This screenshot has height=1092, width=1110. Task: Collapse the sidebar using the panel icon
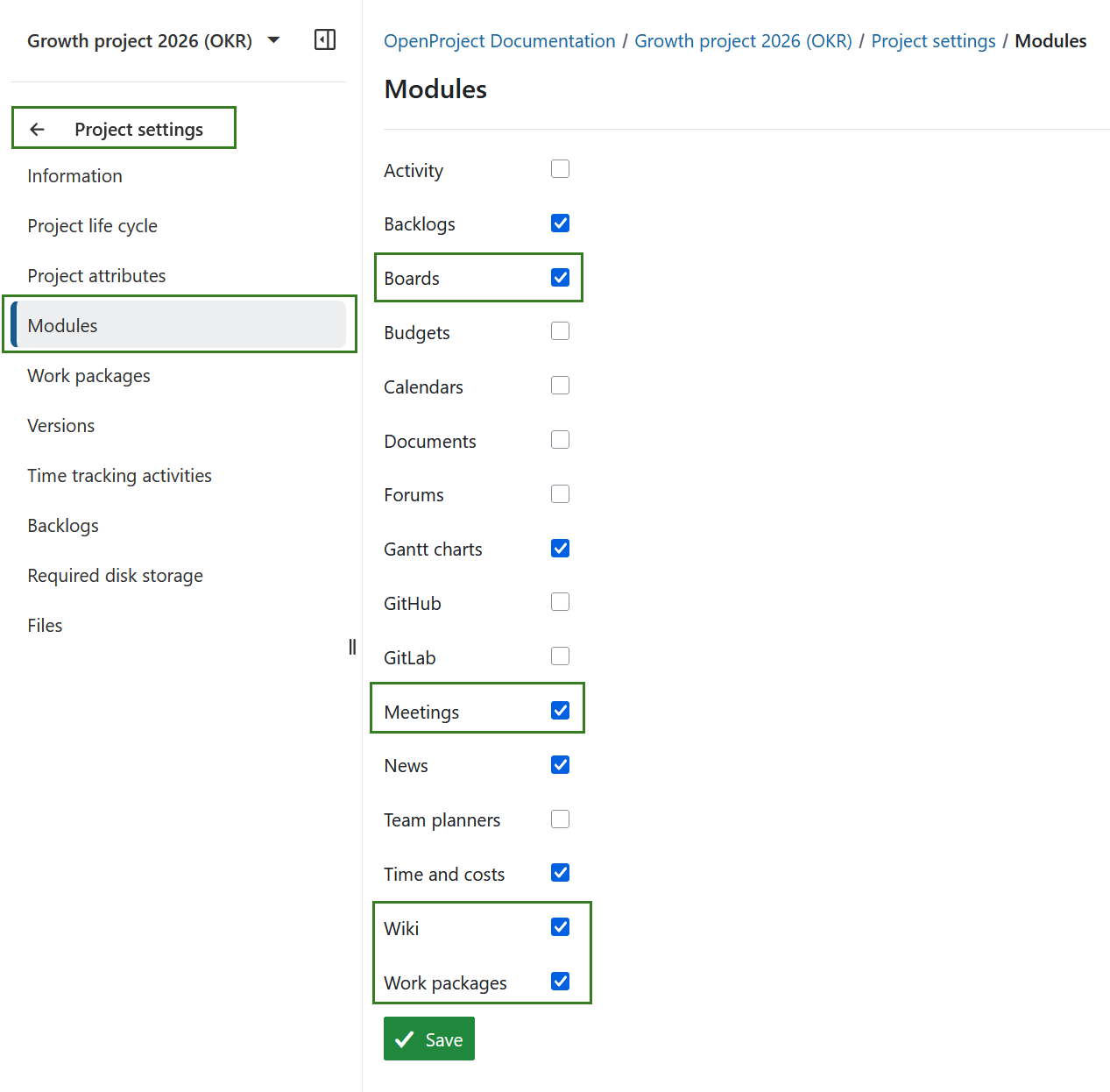point(324,40)
